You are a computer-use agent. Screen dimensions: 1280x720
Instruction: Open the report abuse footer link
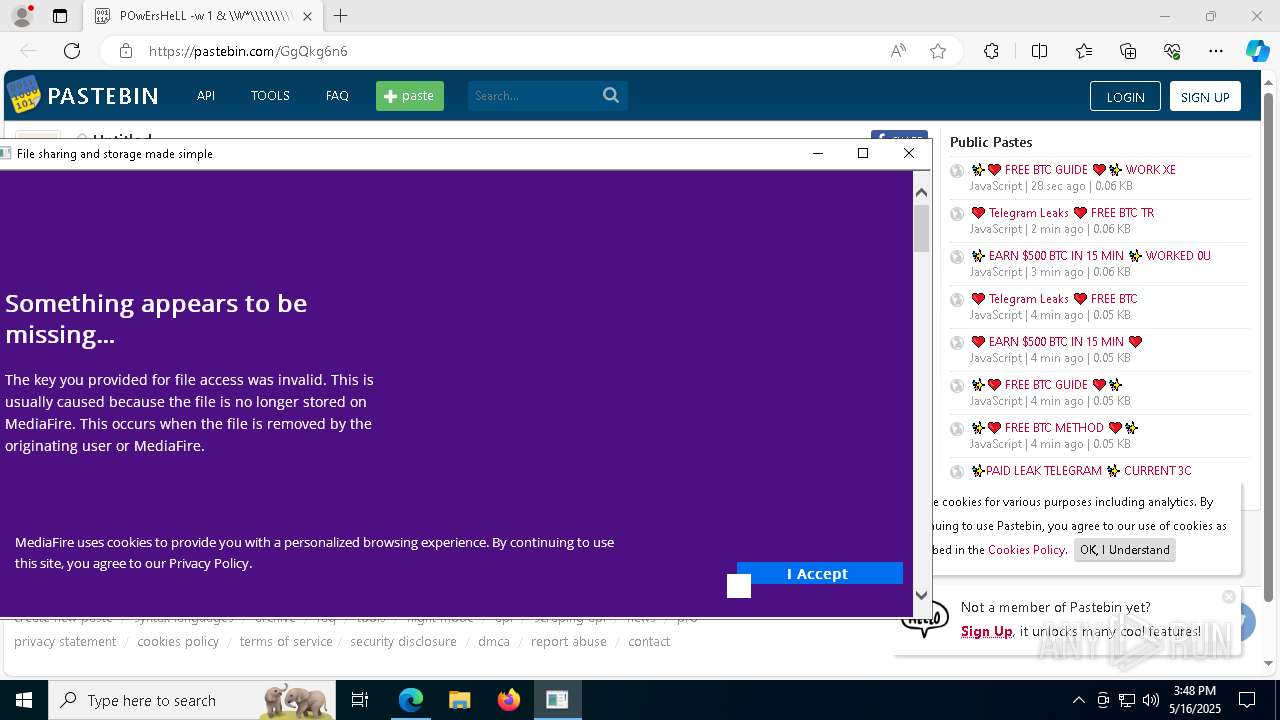pyautogui.click(x=569, y=642)
